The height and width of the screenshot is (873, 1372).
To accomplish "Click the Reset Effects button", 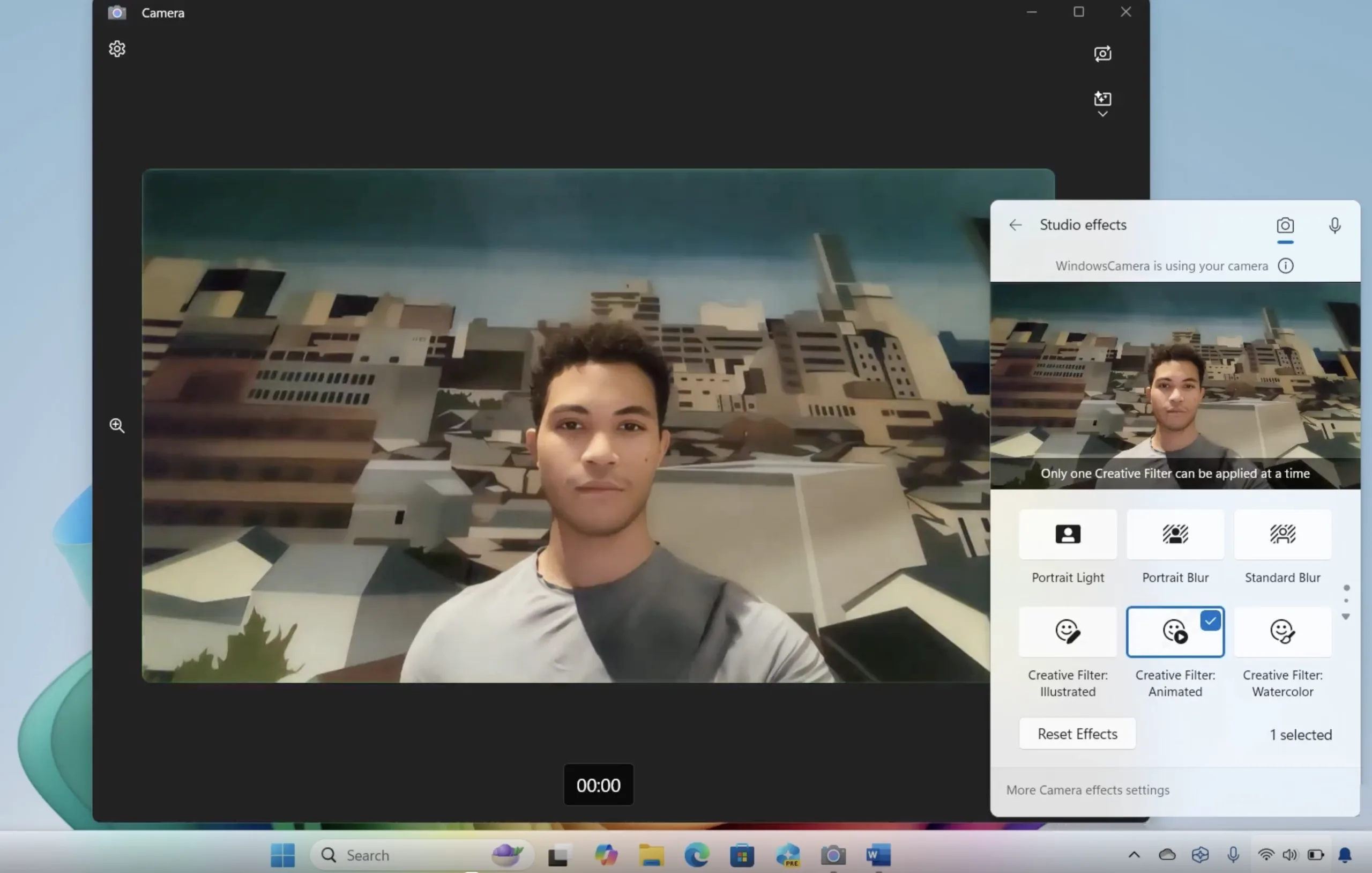I will click(1077, 734).
